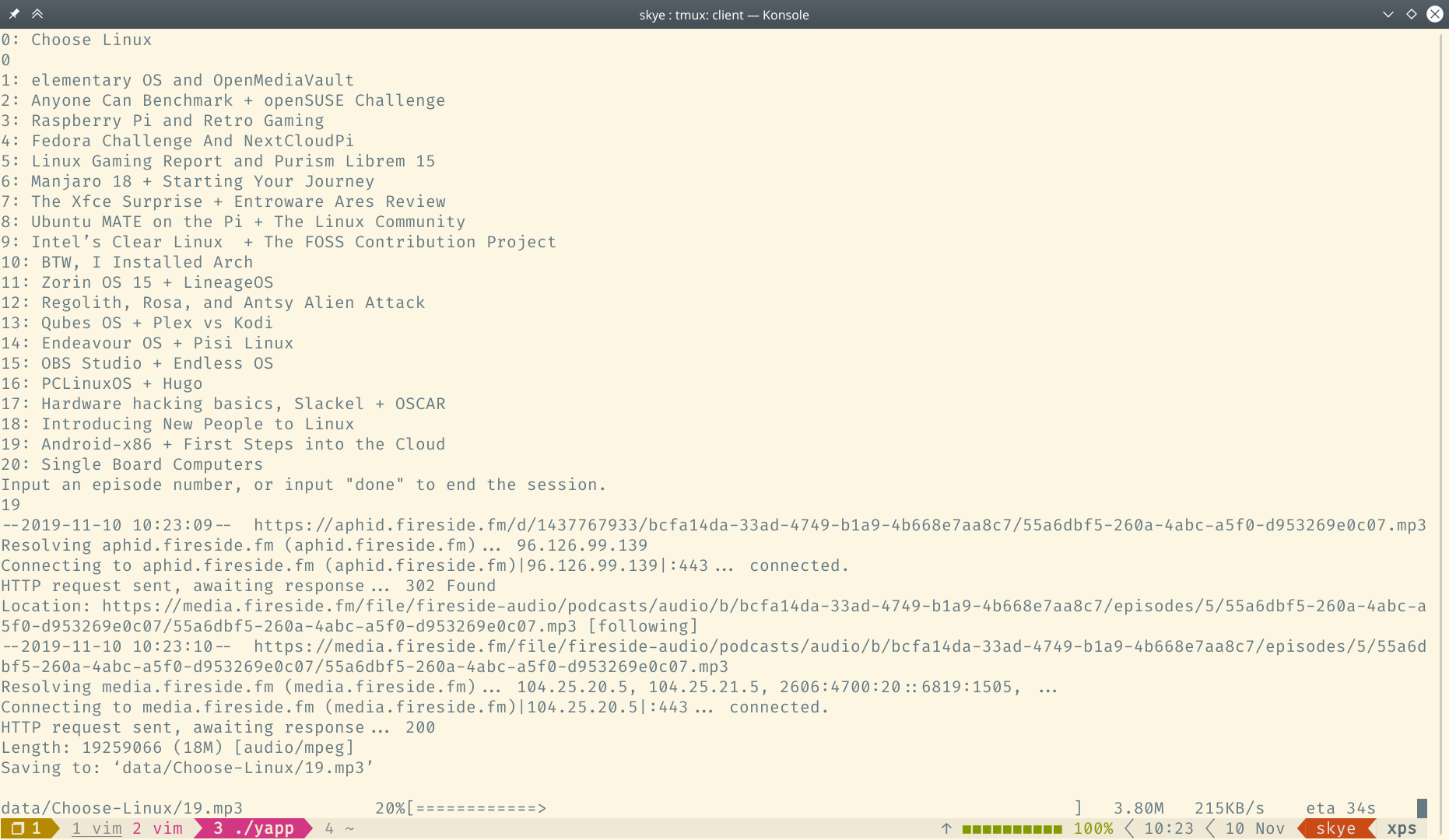Click 'Anyone Can Benchmark + openSUSE Challenge' line
This screenshot has height=840, width=1449.
coord(223,100)
